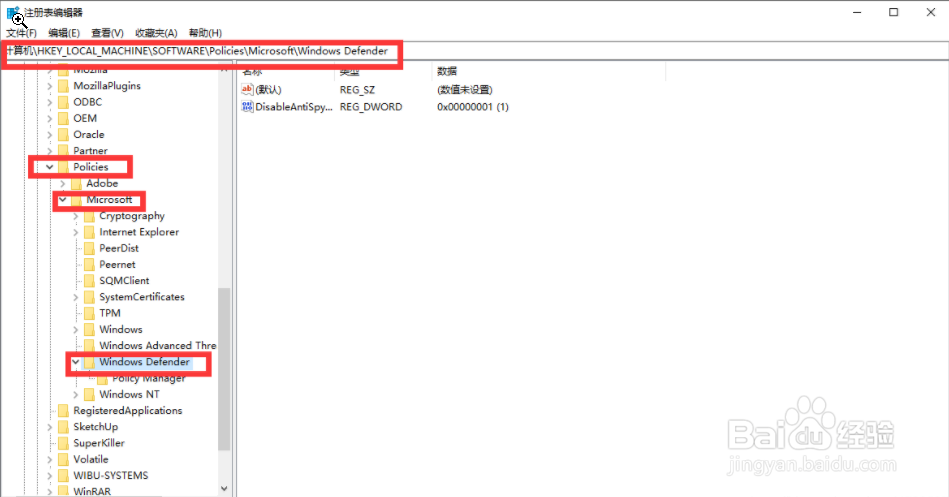Click the registry path address bar

pyautogui.click(x=474, y=51)
